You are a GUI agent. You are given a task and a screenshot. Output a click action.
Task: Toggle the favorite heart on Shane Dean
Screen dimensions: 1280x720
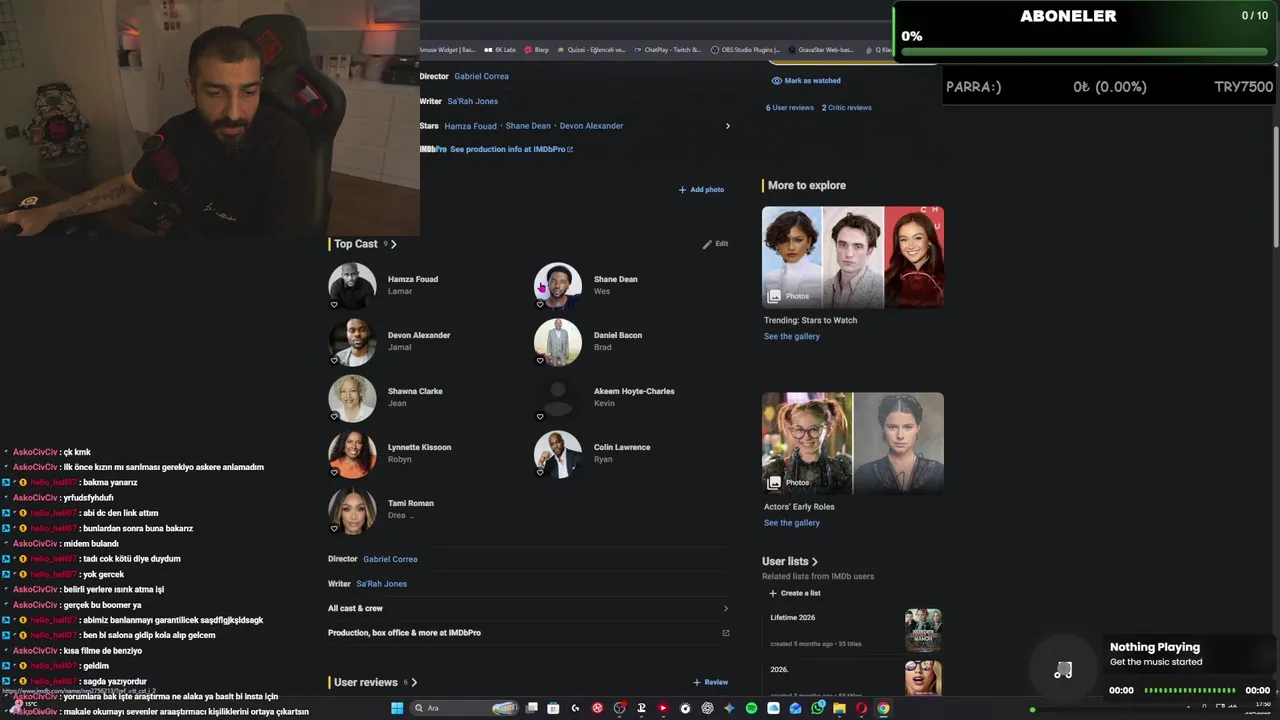click(540, 305)
